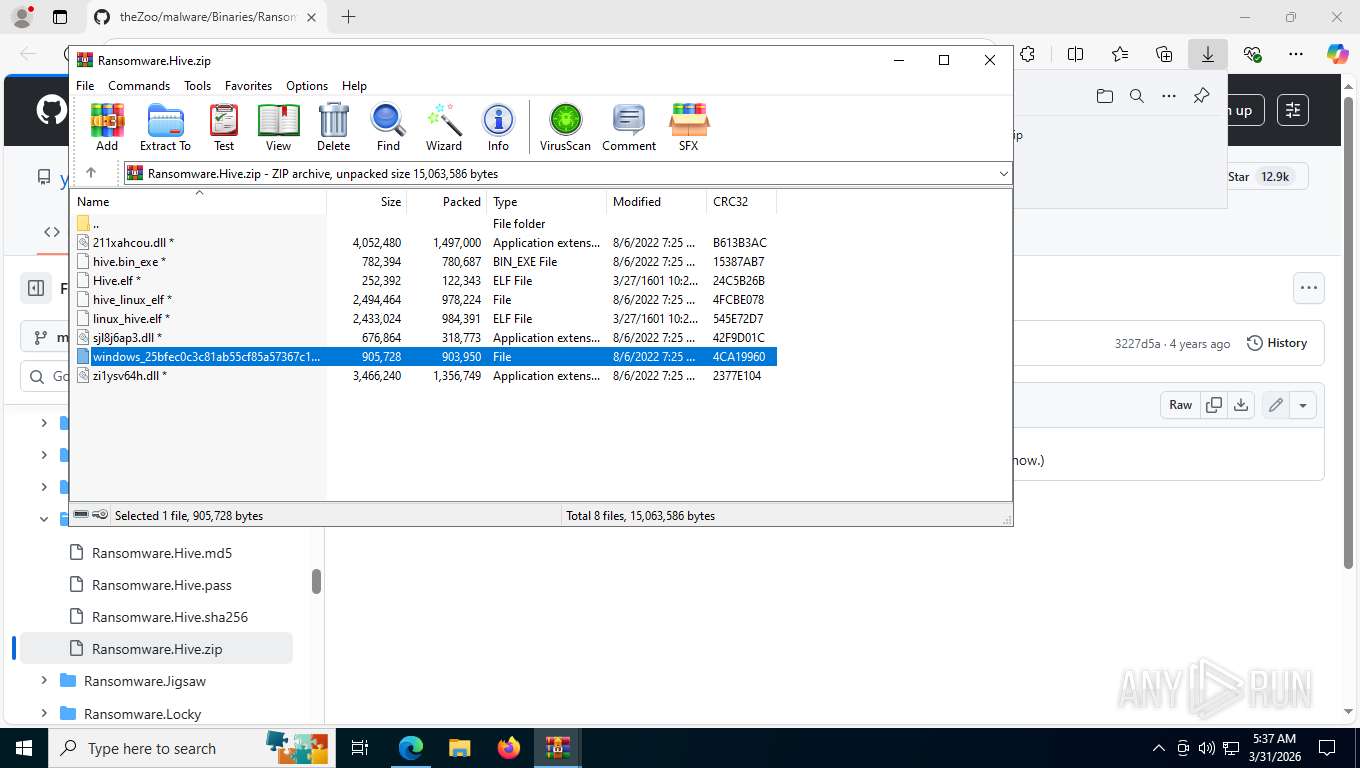Sort by Size column header
This screenshot has height=768, width=1360.
tap(366, 202)
